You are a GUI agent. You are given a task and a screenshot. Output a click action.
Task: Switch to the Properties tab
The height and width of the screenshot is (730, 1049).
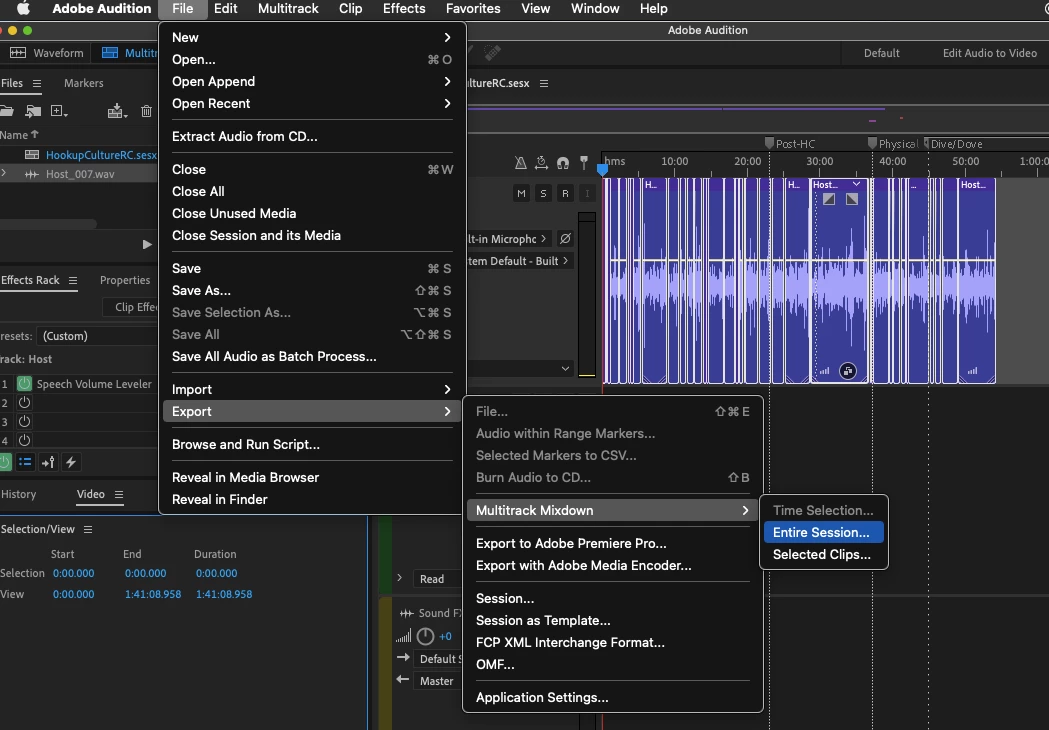(125, 280)
